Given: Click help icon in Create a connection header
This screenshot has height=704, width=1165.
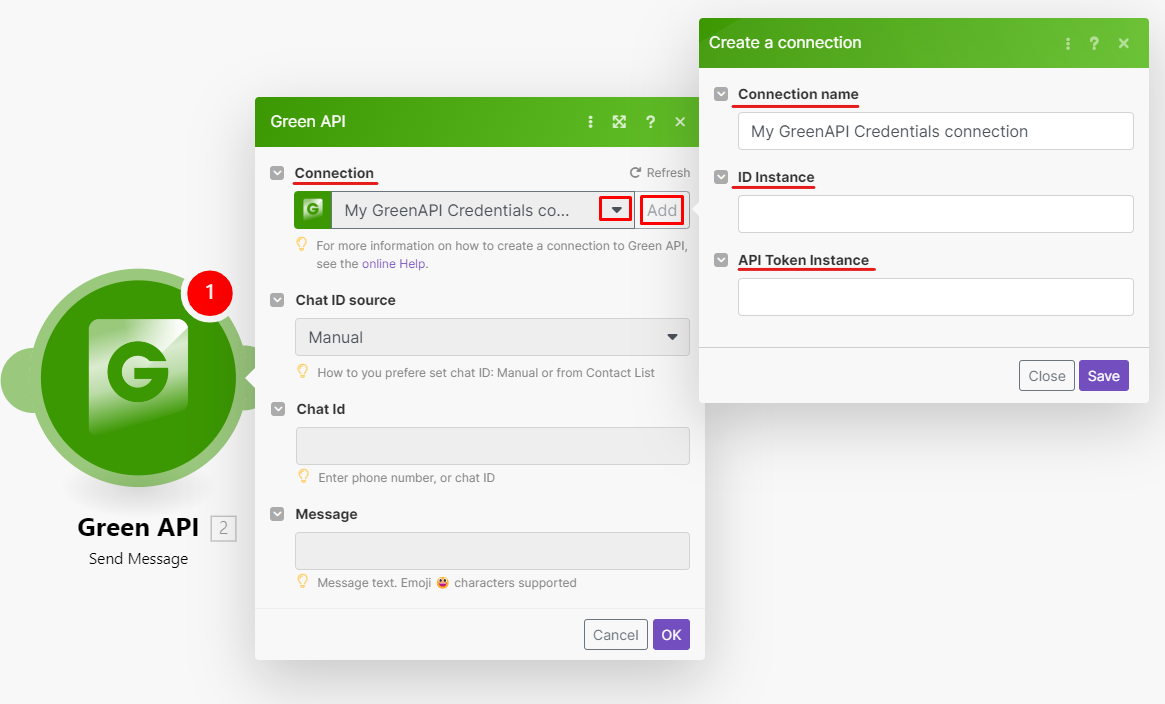Looking at the screenshot, I should pos(1094,43).
